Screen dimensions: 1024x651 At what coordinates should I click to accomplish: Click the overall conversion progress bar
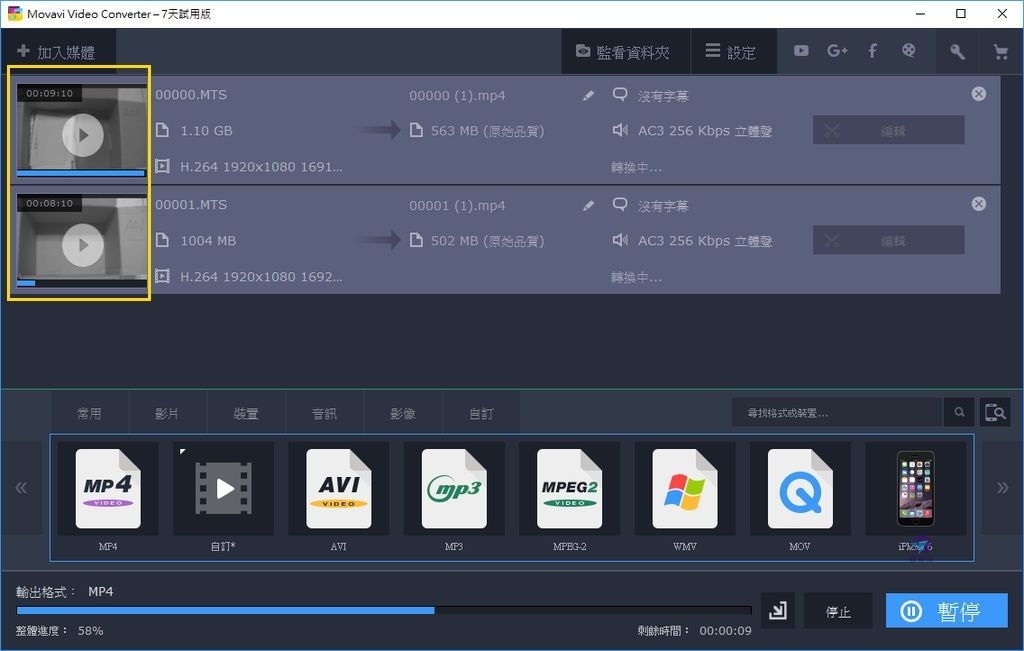point(384,611)
